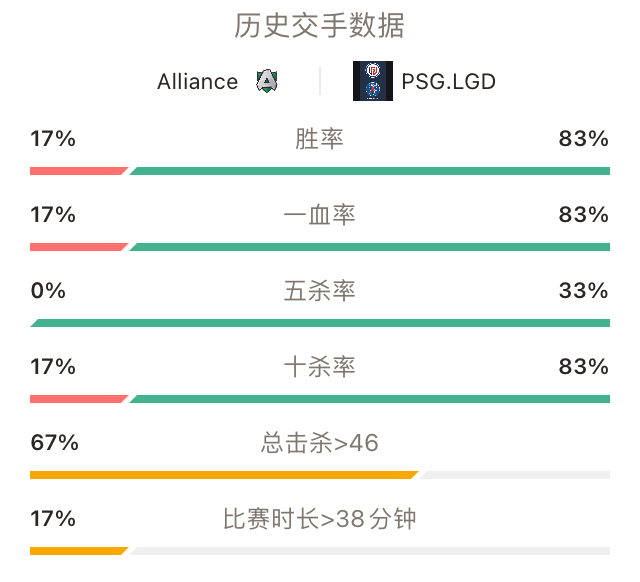The width and height of the screenshot is (640, 582).
Task: Click the full green 五杀率 bar
Action: pyautogui.click(x=320, y=323)
